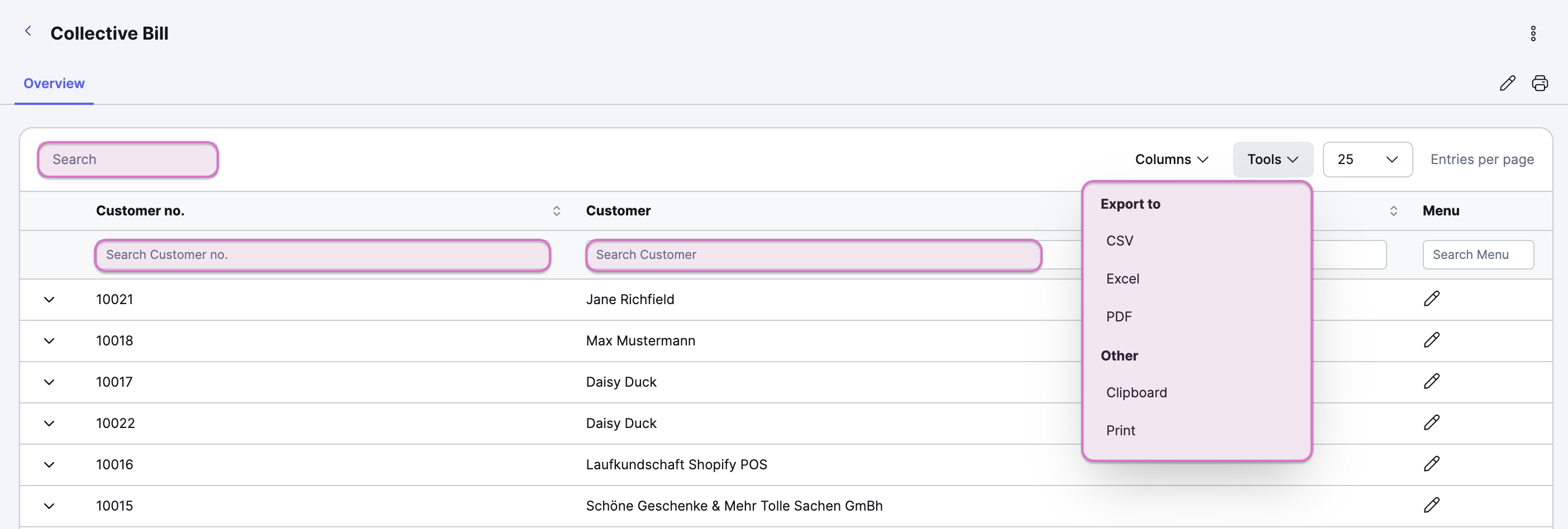
Task: Click the Search Customer no. filter field
Action: click(x=323, y=255)
